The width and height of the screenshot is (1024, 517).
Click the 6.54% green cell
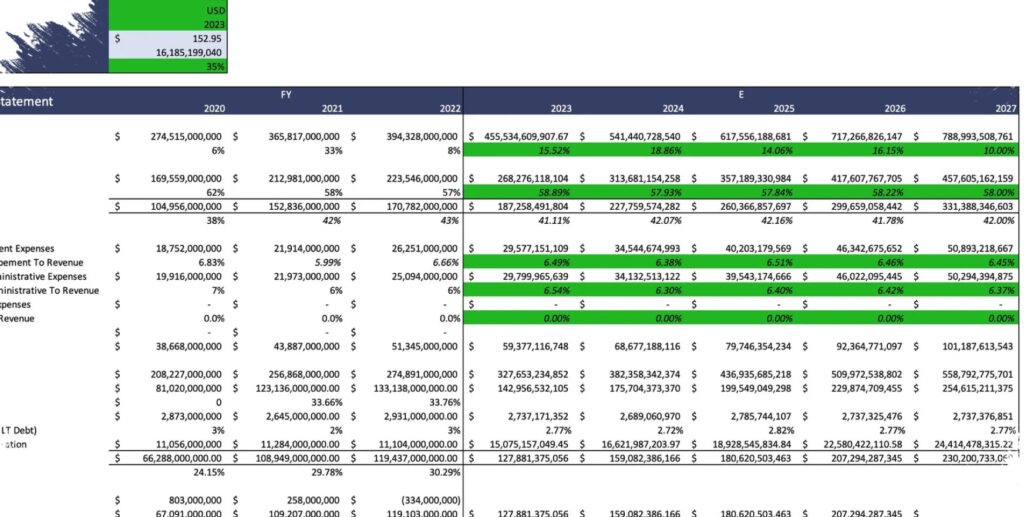(x=557, y=290)
